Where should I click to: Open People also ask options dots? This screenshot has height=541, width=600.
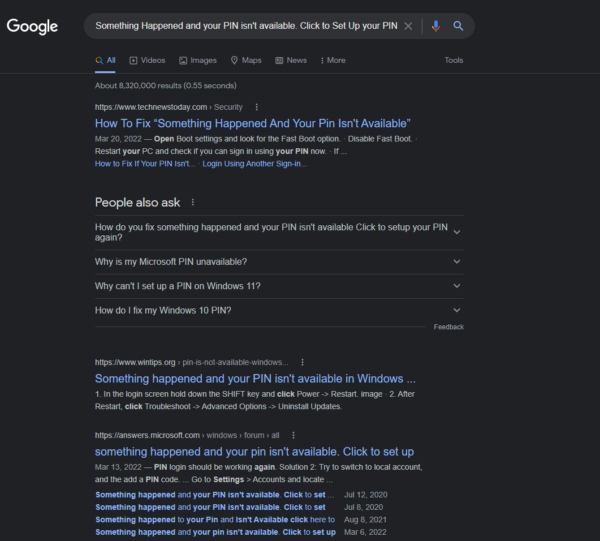point(193,202)
